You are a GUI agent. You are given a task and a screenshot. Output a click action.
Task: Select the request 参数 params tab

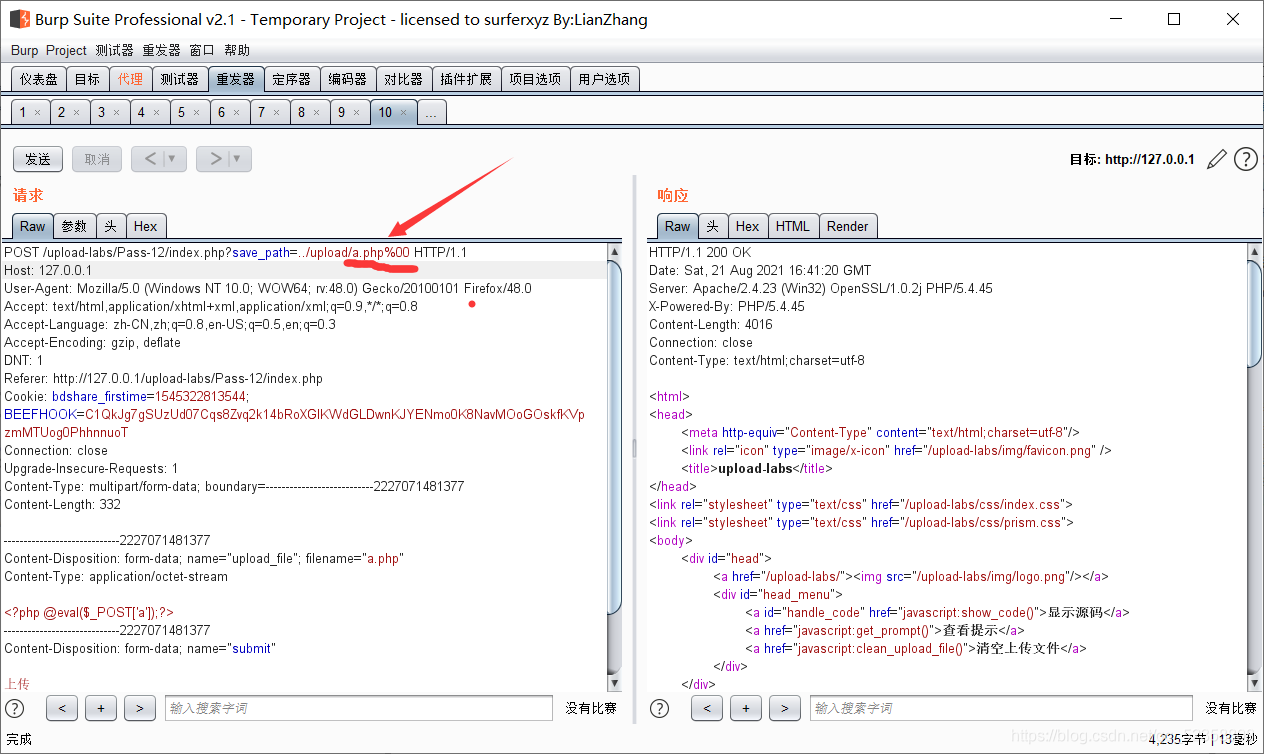click(x=74, y=226)
